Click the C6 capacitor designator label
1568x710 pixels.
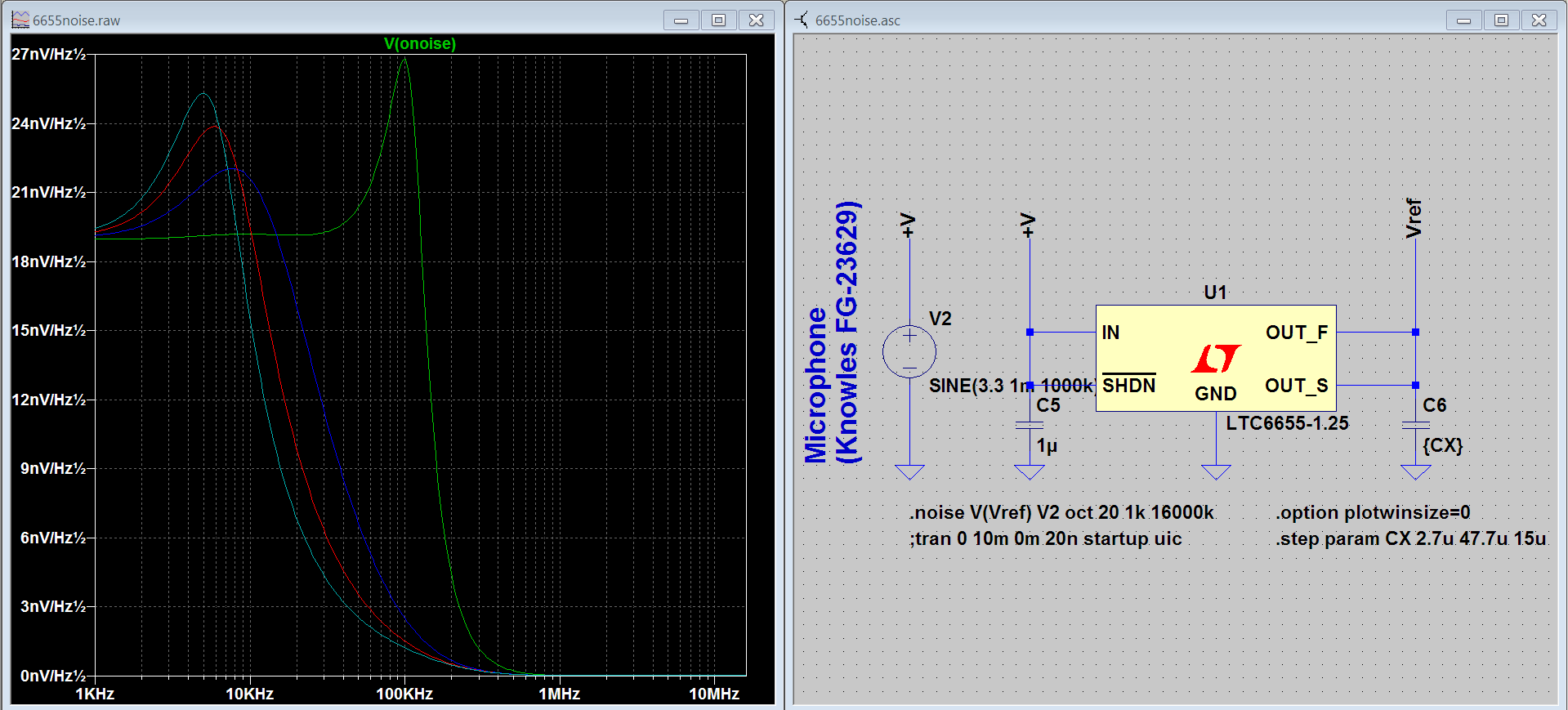tap(1435, 405)
